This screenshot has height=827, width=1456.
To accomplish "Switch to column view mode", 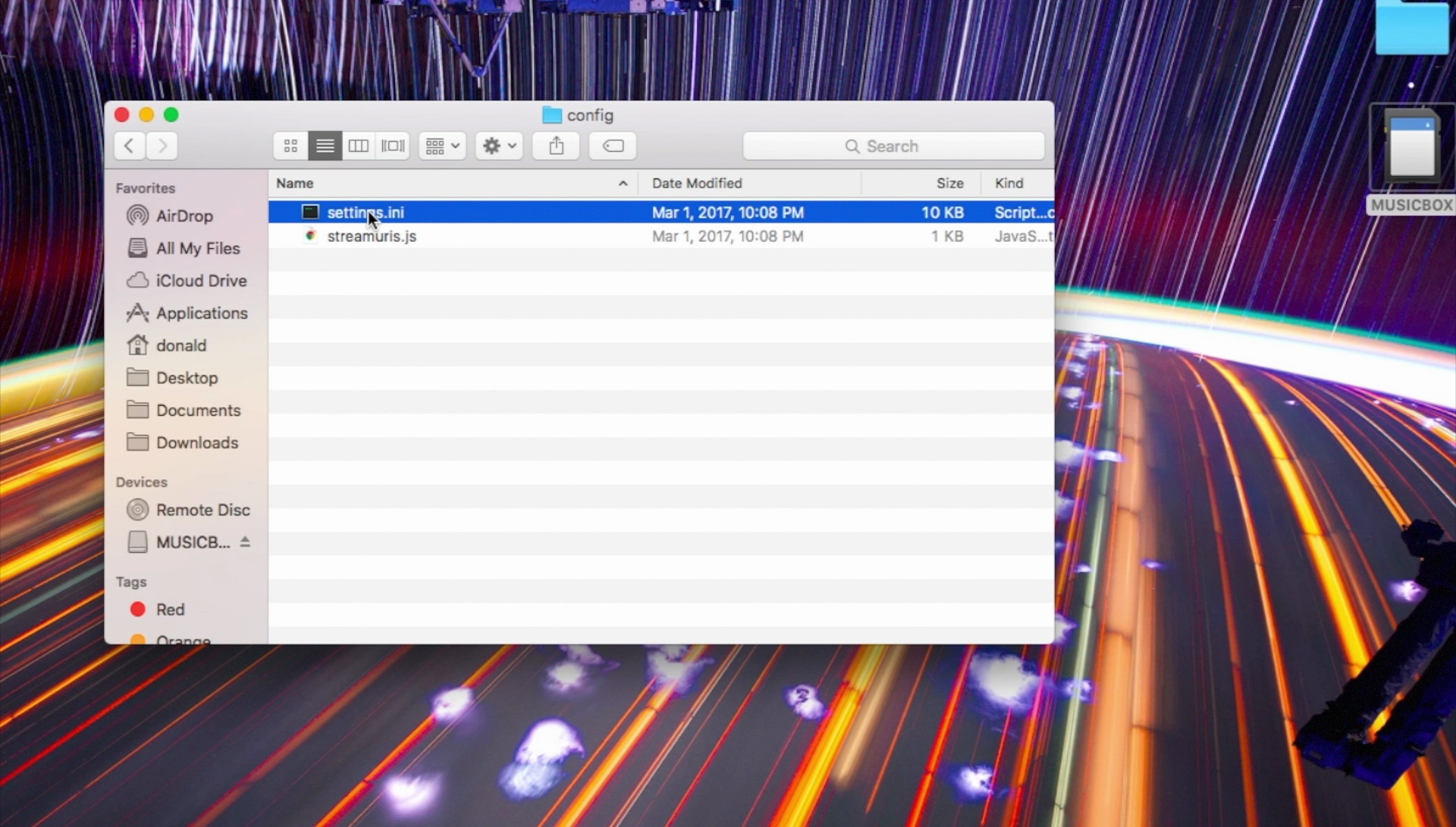I will [x=359, y=146].
